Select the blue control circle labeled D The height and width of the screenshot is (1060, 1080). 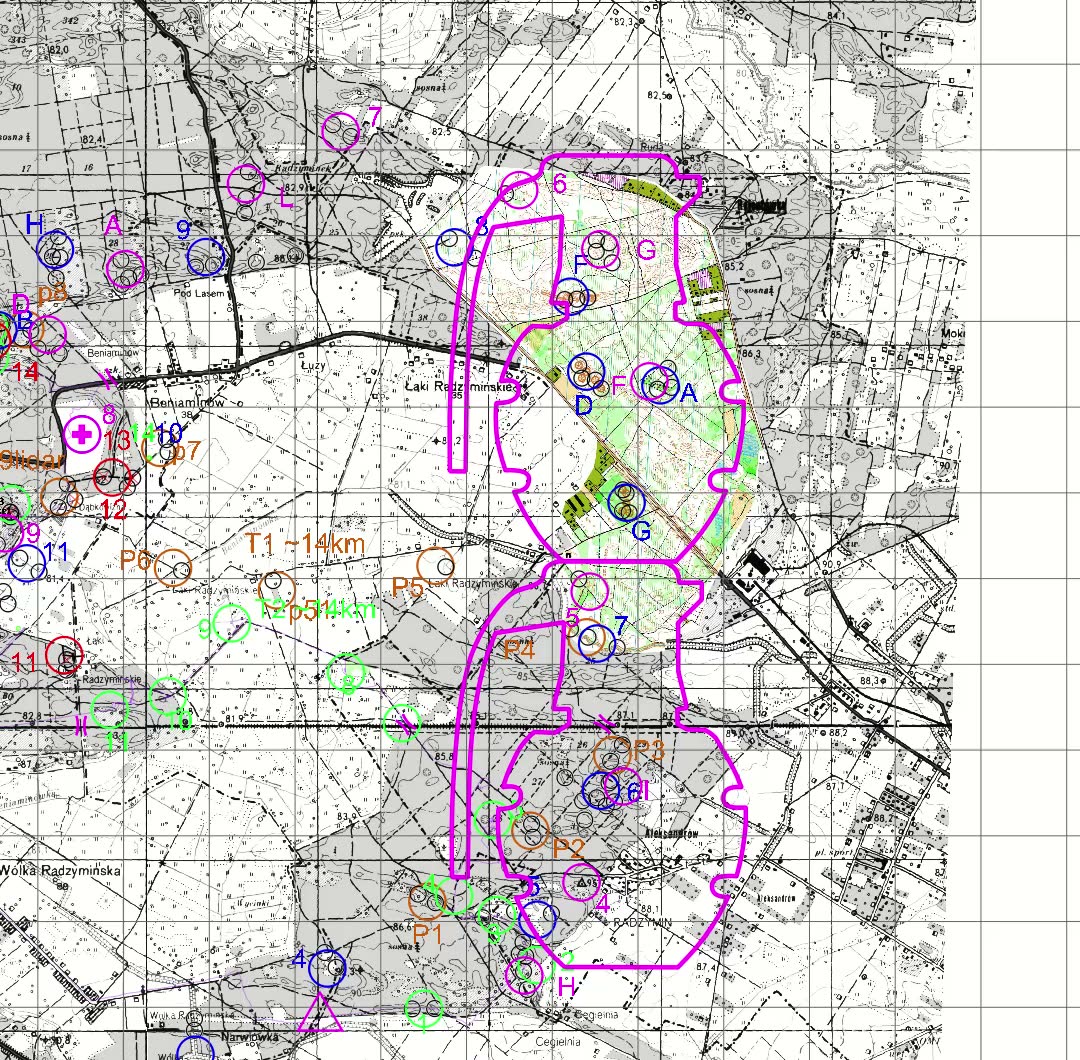[586, 372]
